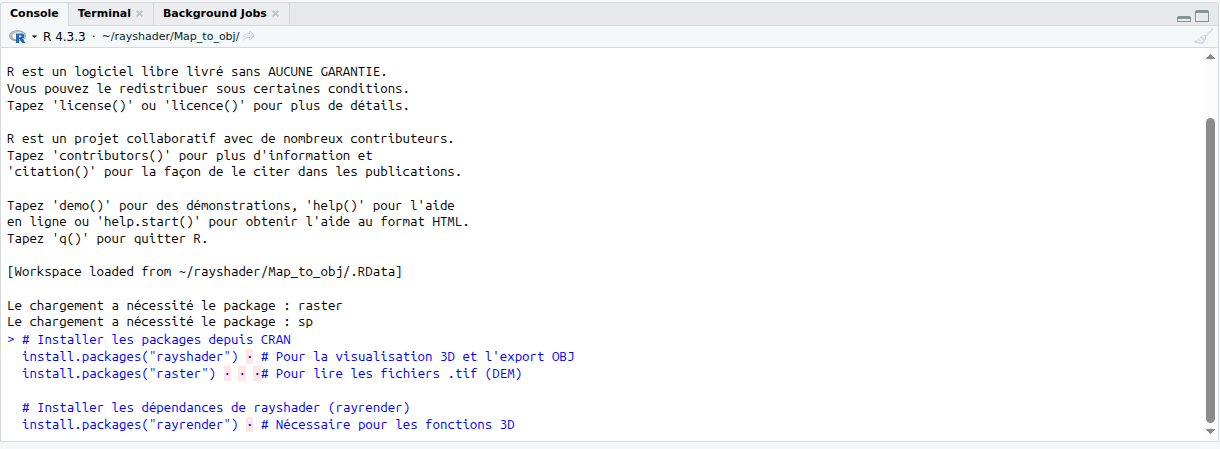
Task: Click the Workspace loaded message line
Action: coord(204,272)
